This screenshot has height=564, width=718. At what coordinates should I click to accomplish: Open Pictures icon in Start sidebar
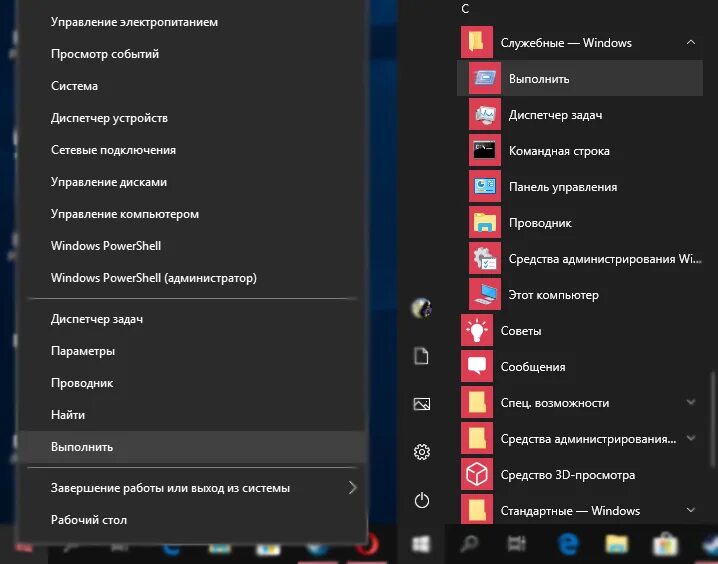(421, 404)
